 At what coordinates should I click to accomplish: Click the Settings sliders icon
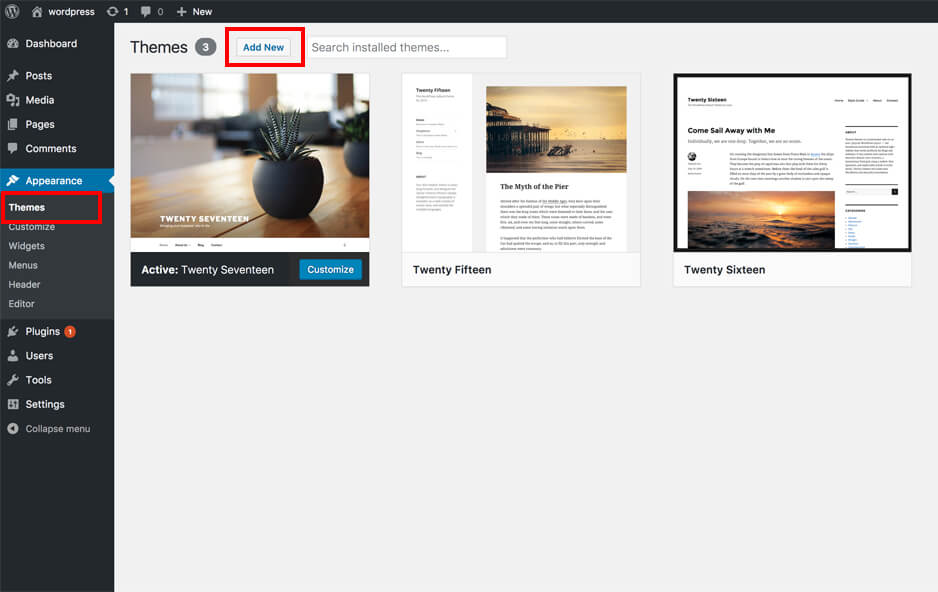click(13, 404)
